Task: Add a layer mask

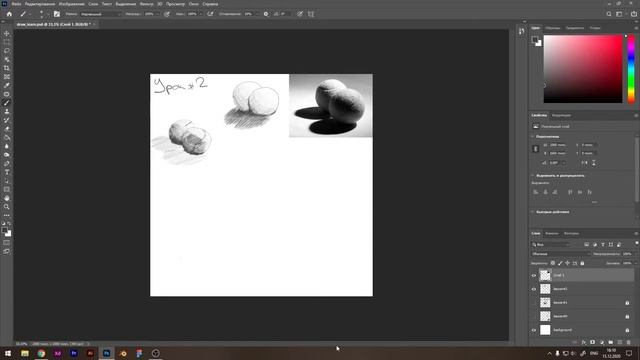Action: tap(593, 342)
